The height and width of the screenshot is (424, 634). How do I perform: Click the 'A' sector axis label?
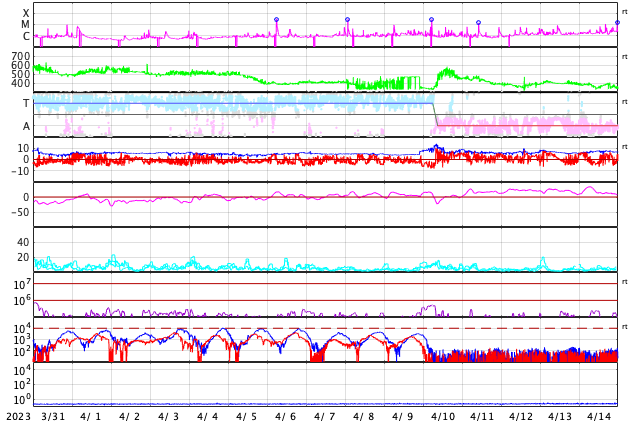coord(26,127)
